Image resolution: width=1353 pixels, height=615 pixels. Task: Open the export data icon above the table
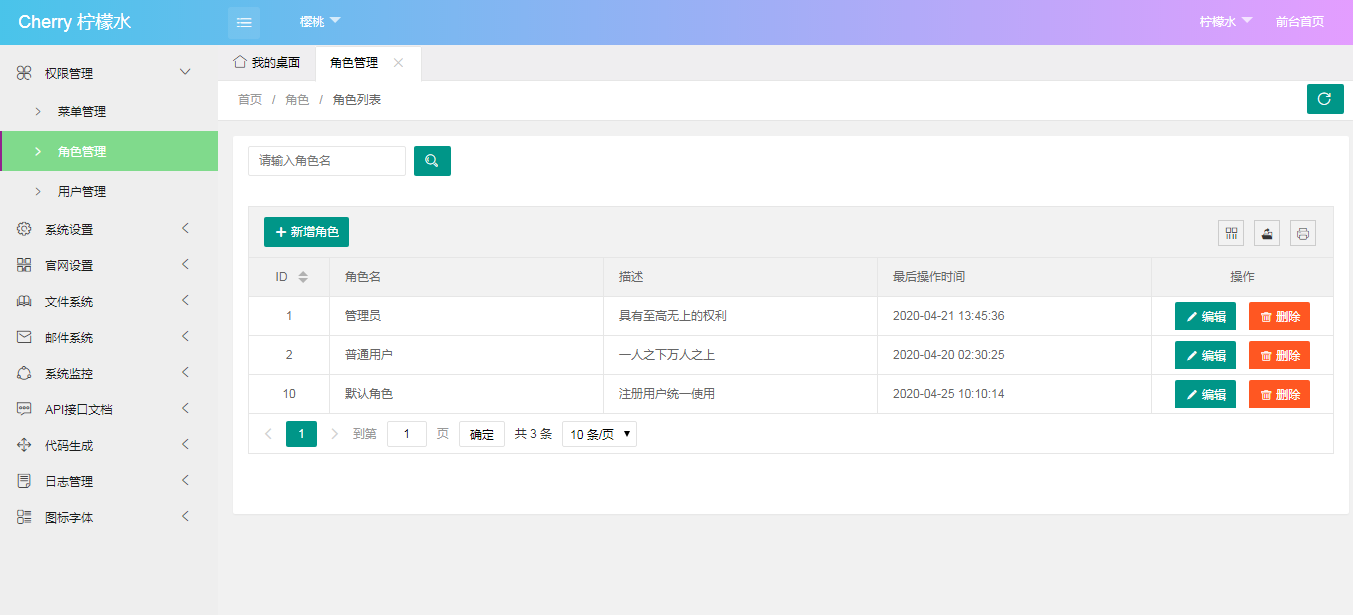(x=1267, y=233)
